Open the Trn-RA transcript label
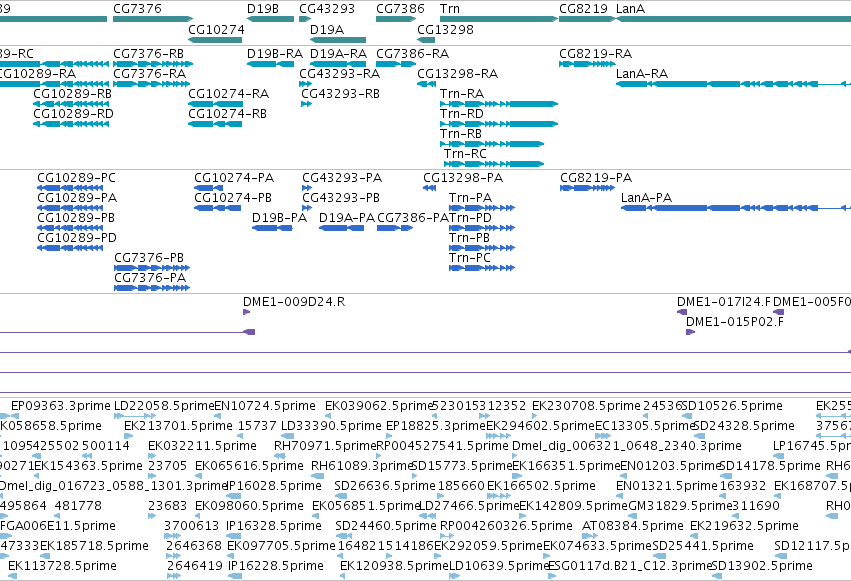Screen dimensions: 851x581 tap(461, 94)
